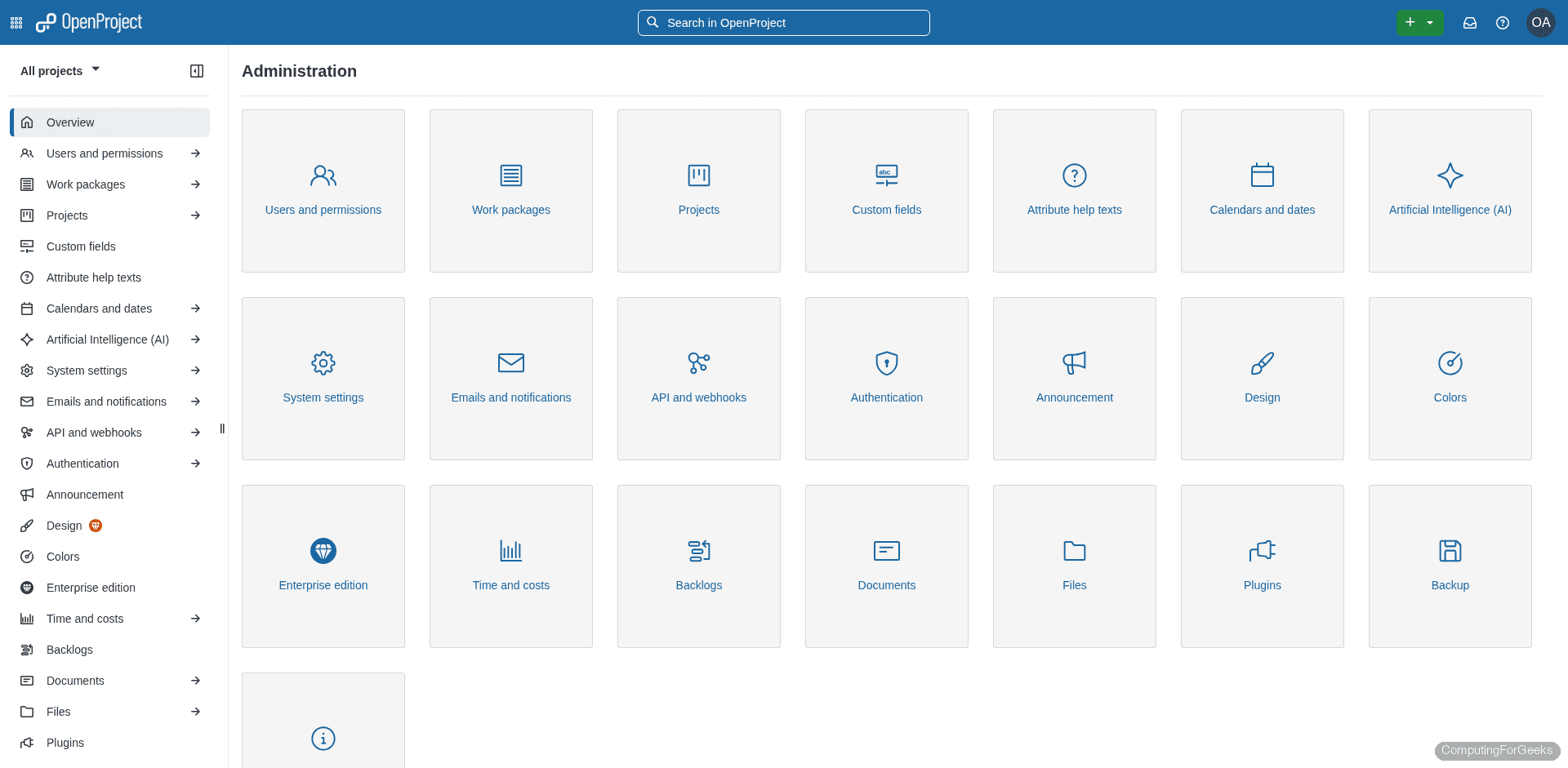Open the help menu icon
The width and height of the screenshot is (1568, 768).
[1503, 22]
